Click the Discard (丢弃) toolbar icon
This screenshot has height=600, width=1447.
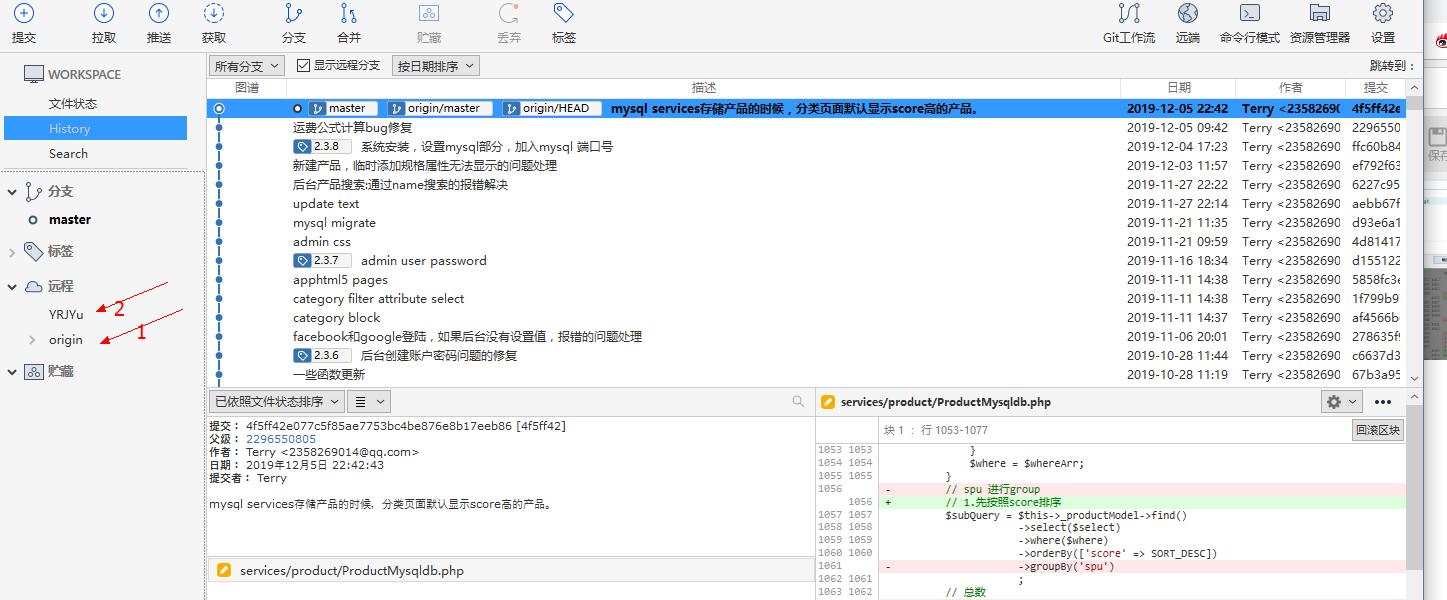coord(508,14)
